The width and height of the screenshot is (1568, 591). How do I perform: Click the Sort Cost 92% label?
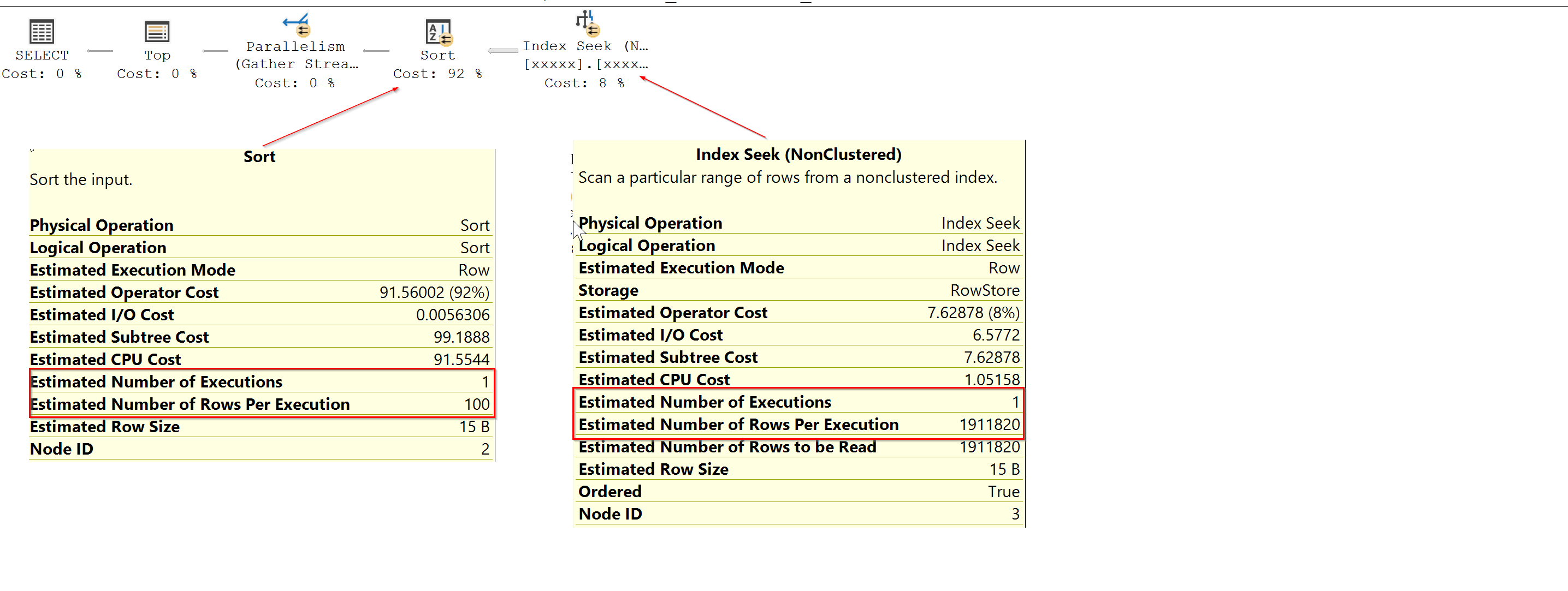point(437,74)
